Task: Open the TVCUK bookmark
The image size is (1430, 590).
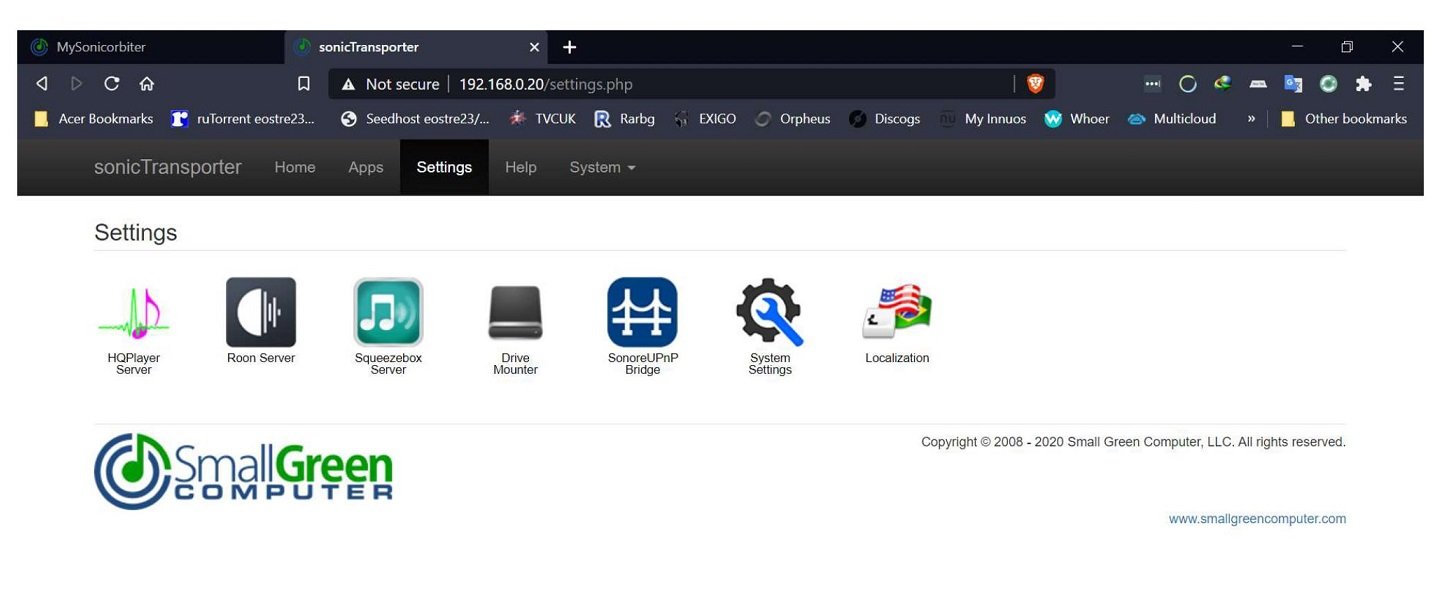Action: (542, 118)
